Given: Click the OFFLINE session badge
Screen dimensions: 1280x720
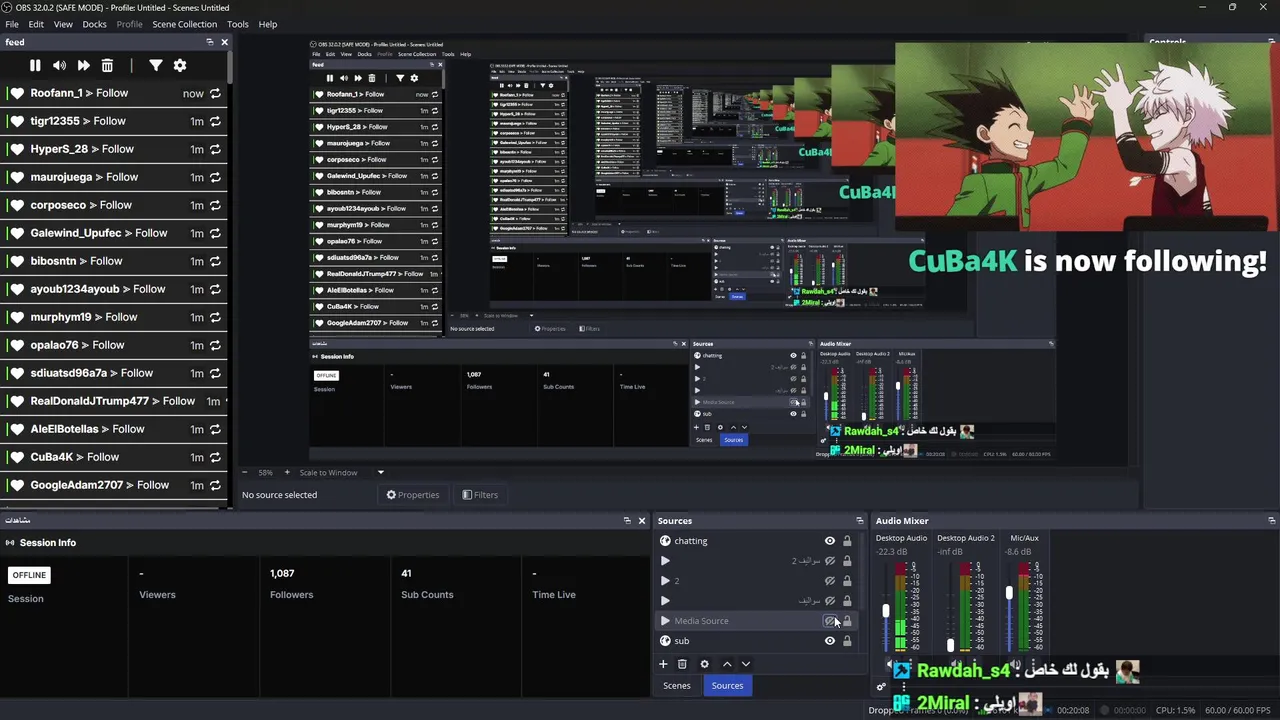Looking at the screenshot, I should 29,575.
